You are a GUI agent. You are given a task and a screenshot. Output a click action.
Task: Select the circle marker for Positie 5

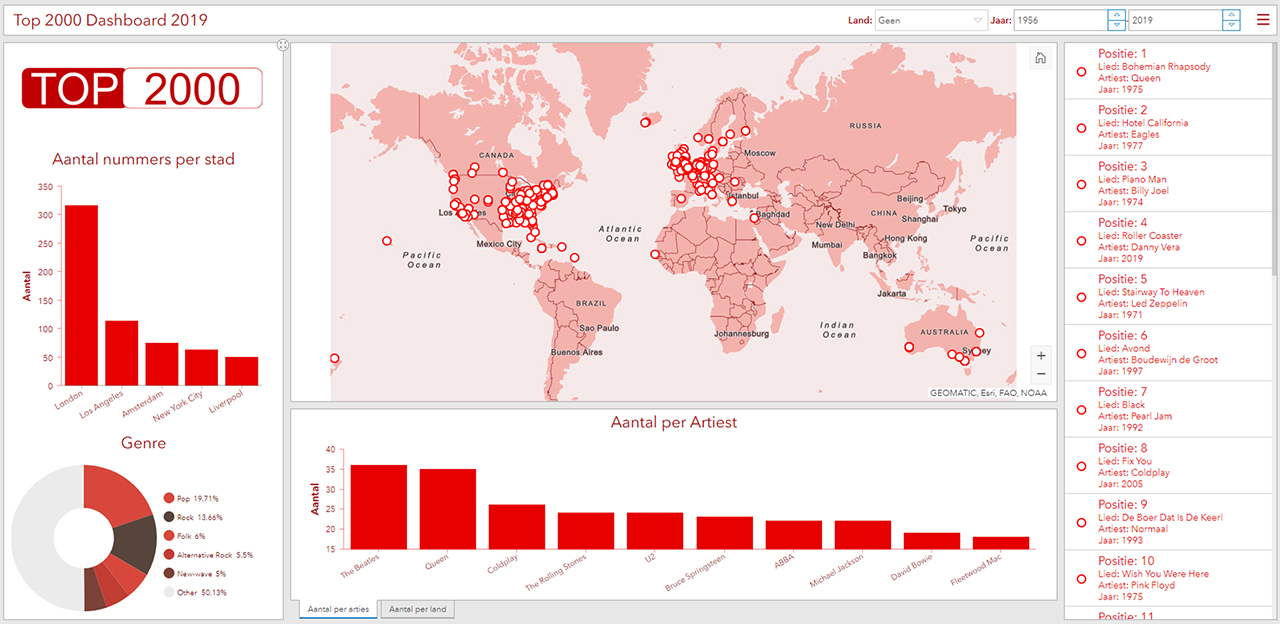click(x=1081, y=297)
